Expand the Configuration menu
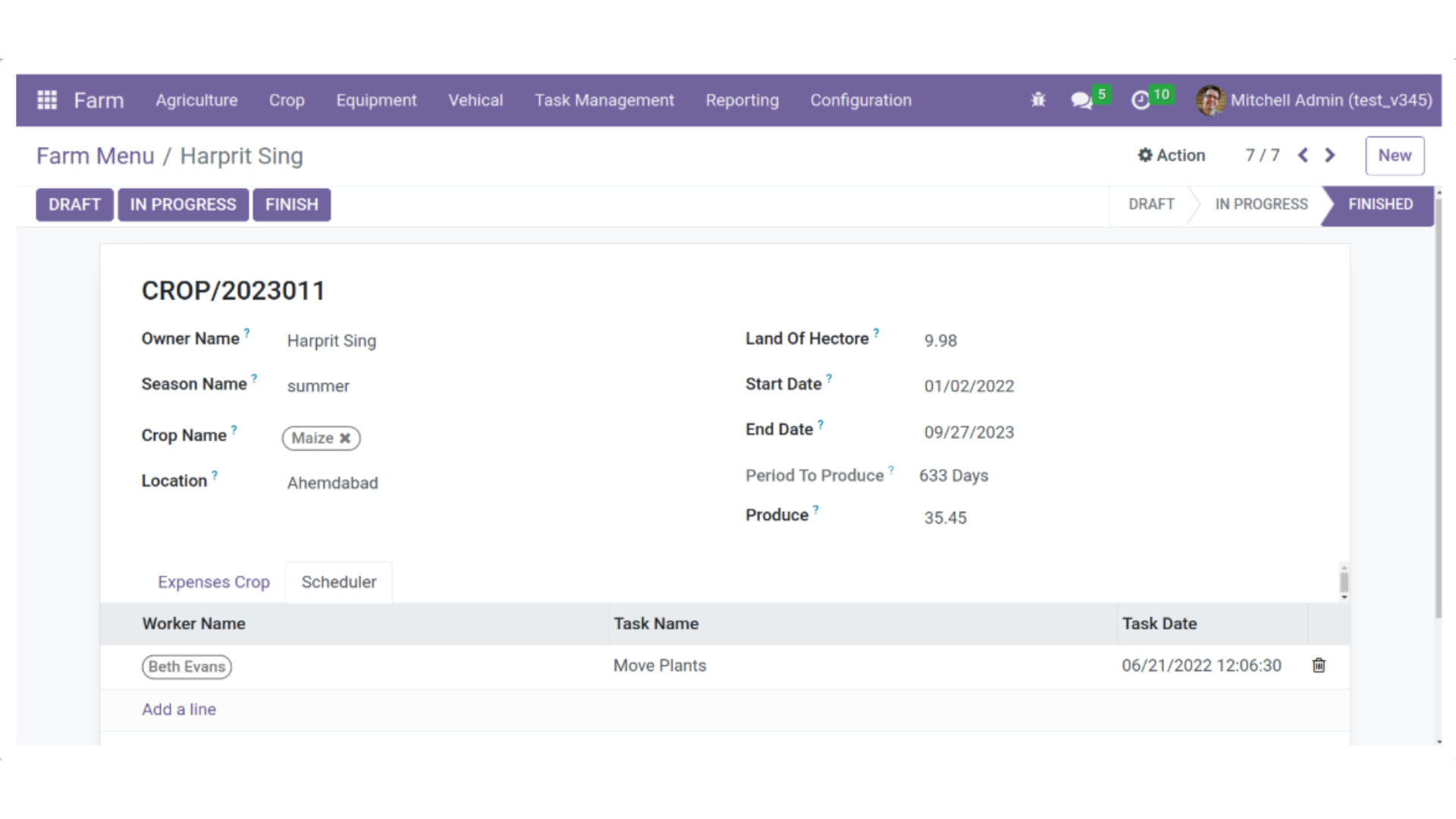The height and width of the screenshot is (819, 1456). click(x=861, y=100)
